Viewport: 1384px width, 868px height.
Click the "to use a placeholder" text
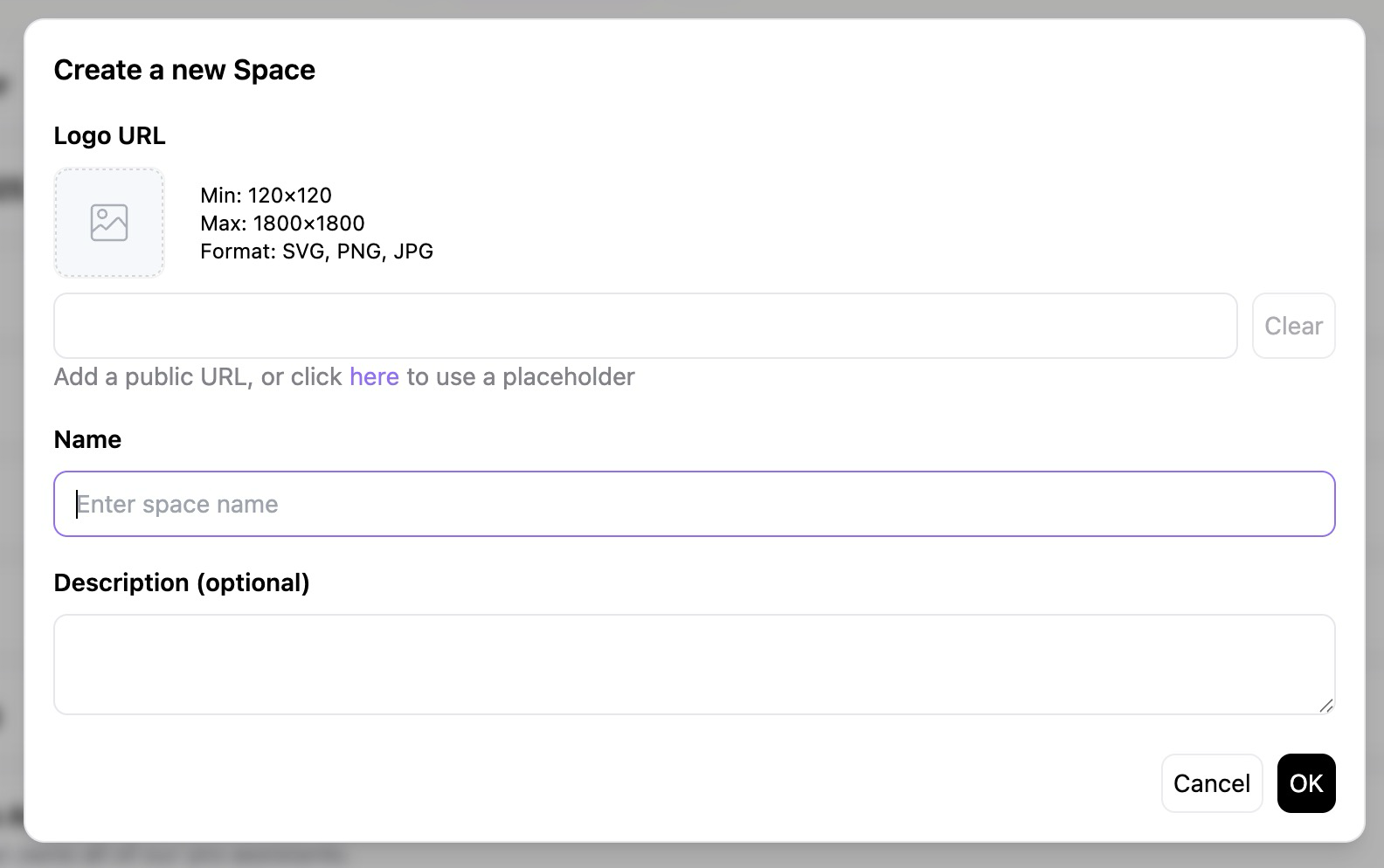tap(521, 376)
